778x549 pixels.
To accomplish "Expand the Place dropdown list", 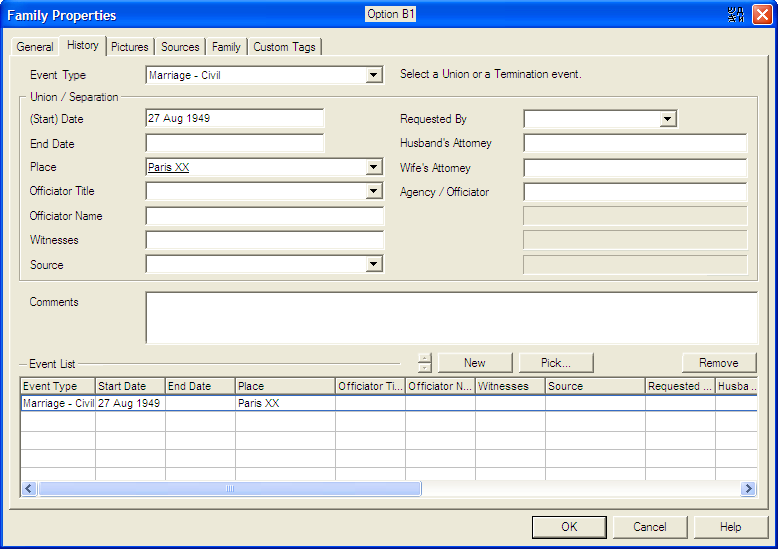I will tap(374, 167).
